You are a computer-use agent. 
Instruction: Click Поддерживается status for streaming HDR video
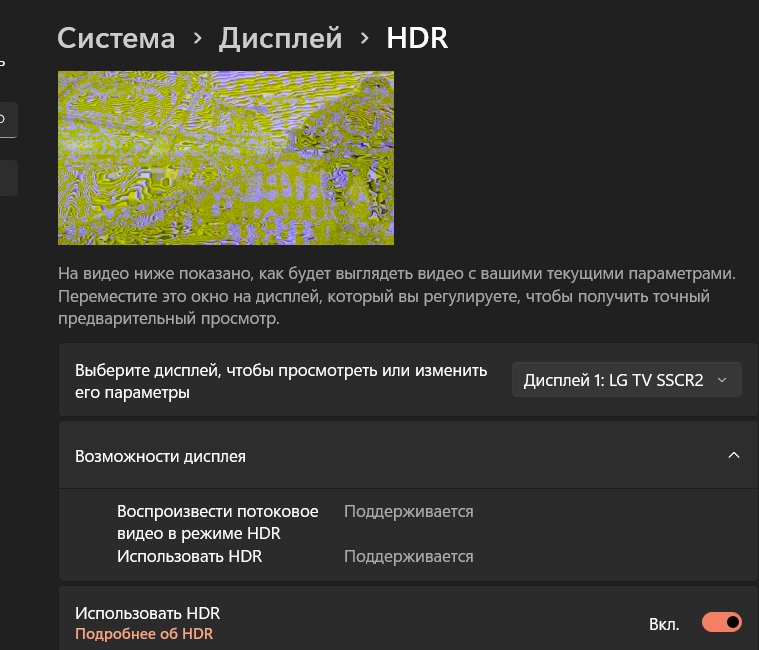[408, 512]
